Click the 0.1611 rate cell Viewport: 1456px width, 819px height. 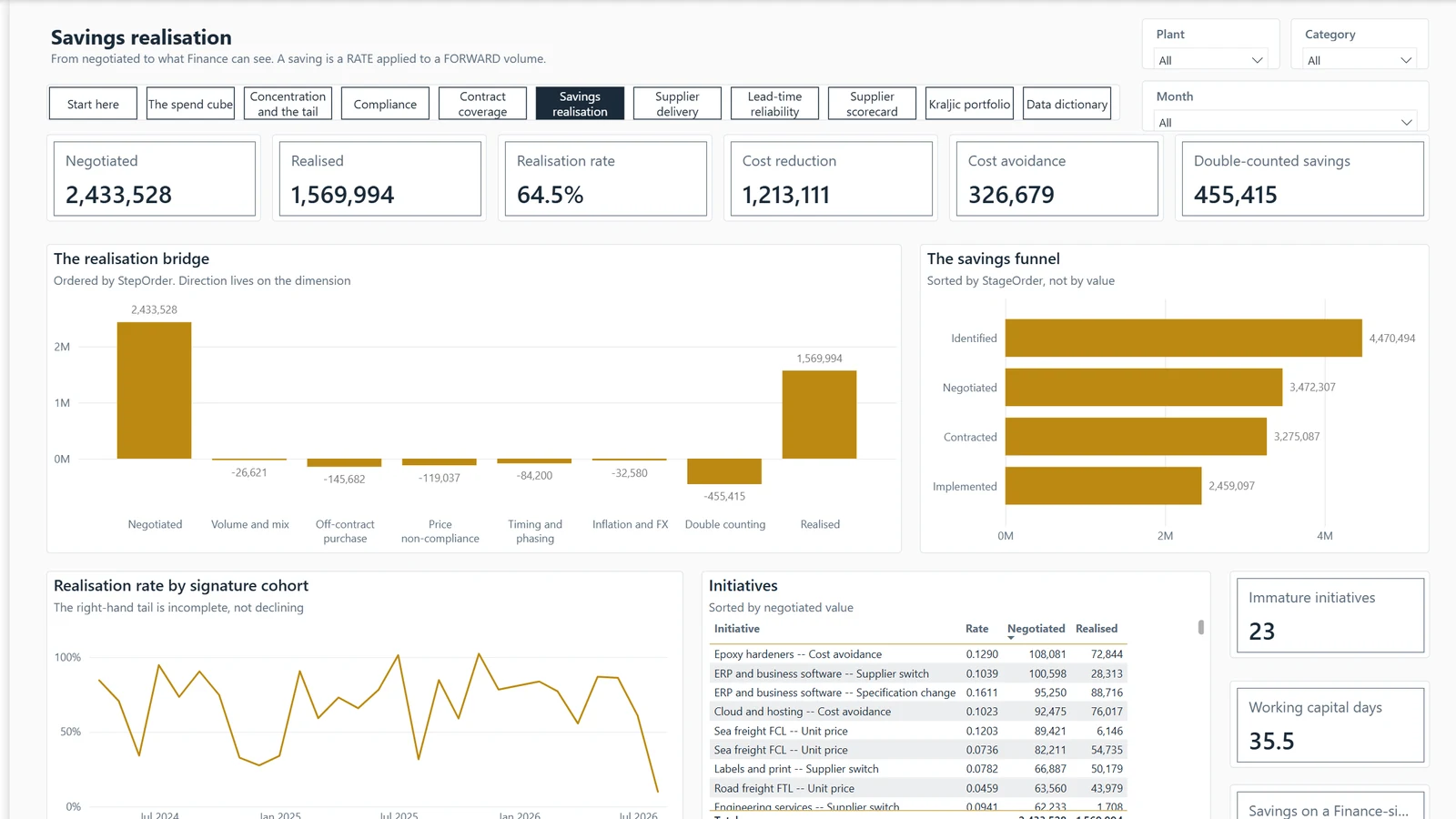pyautogui.click(x=982, y=693)
